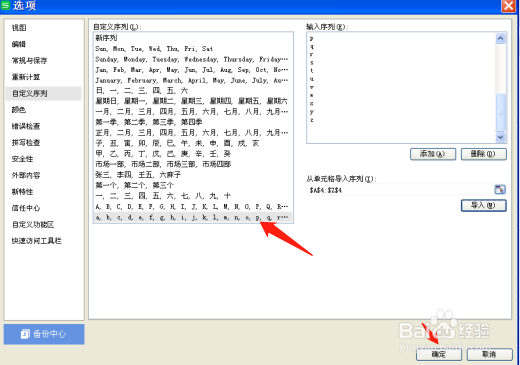
Task: Select the 甲, 乙, 丙, 丁 sequence
Action: pos(193,154)
